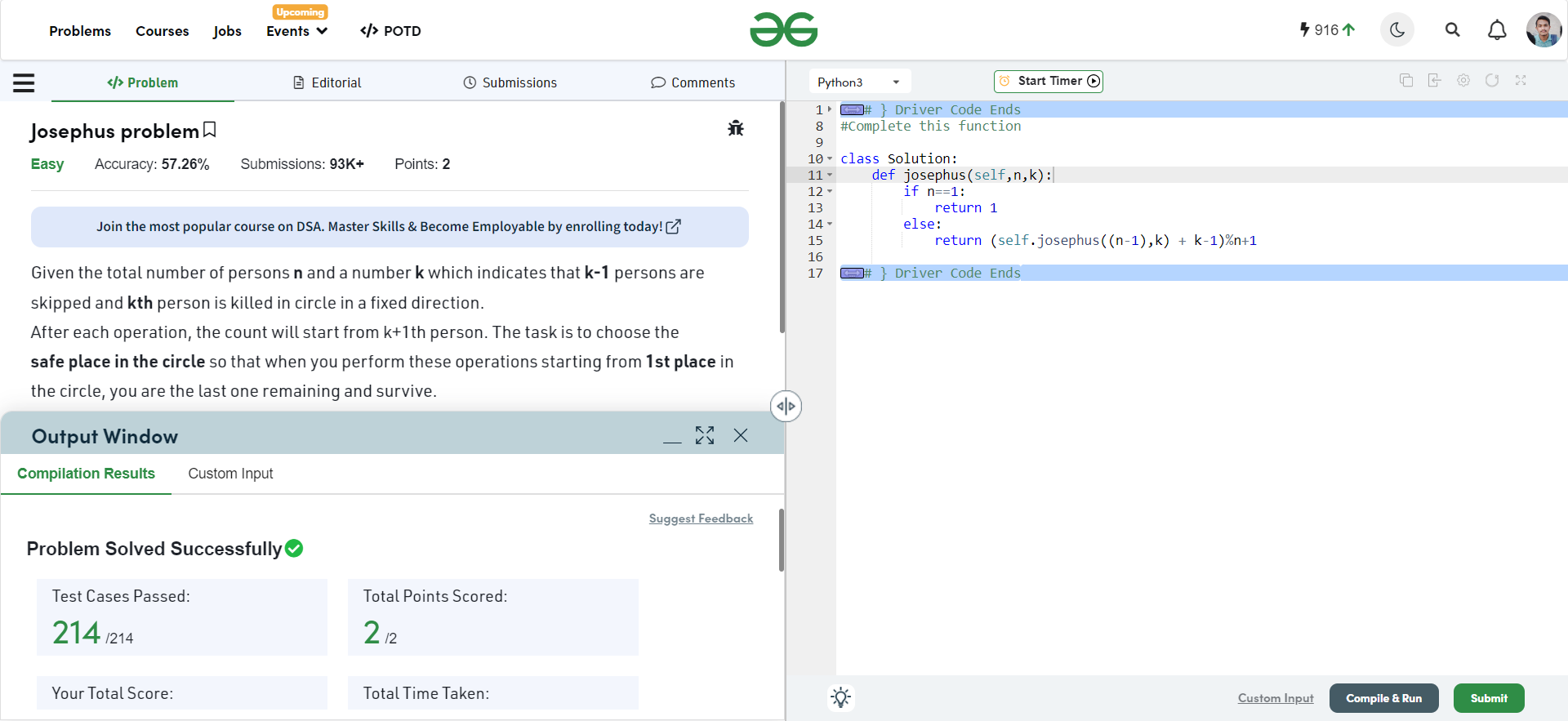1568x721 pixels.
Task: Click the Easy difficulty label
Action: [47, 164]
